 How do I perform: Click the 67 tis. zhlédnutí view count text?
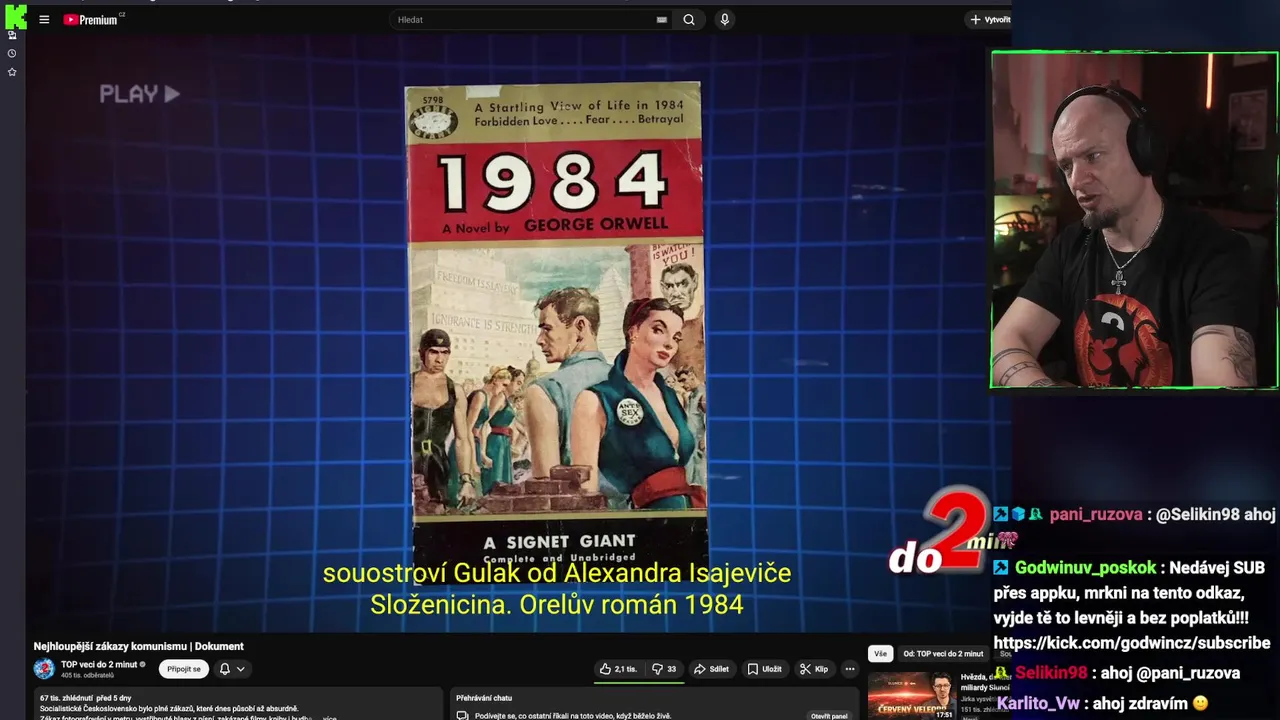point(66,698)
